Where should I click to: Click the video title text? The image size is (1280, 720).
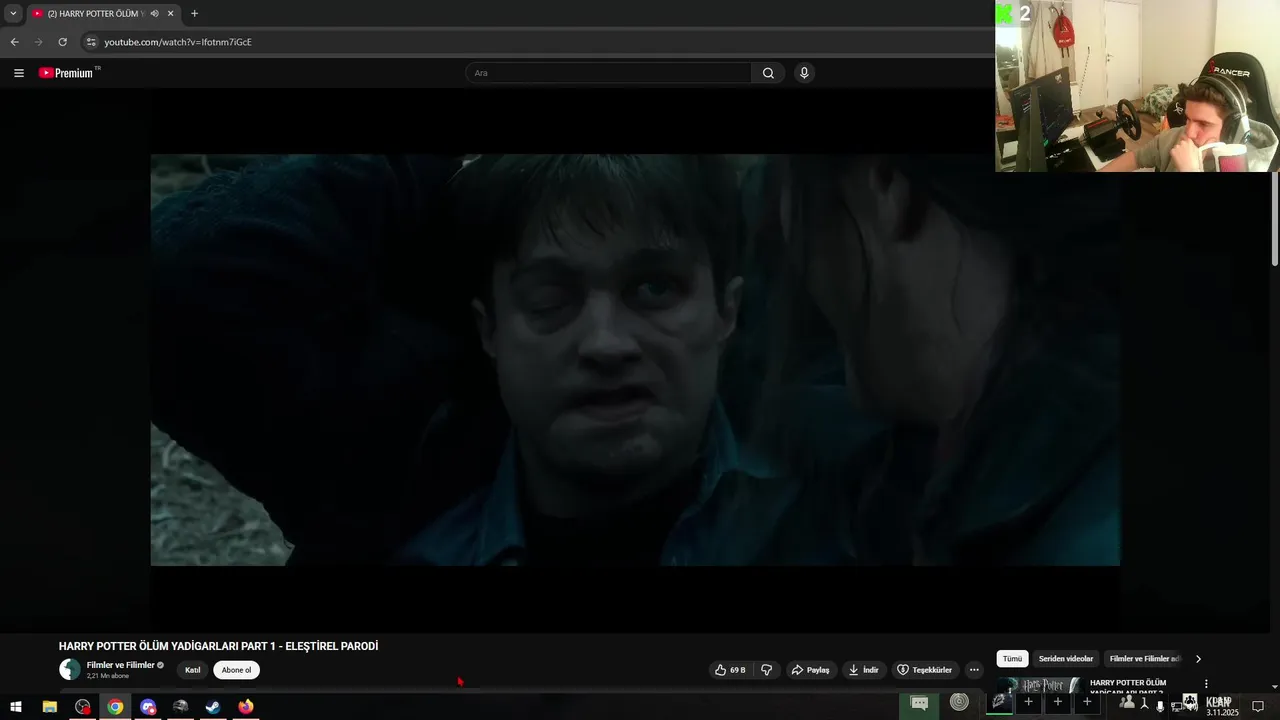(x=218, y=646)
